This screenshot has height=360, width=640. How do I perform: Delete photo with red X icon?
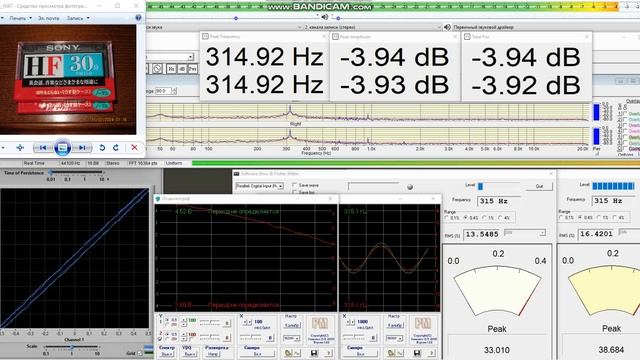(134, 148)
